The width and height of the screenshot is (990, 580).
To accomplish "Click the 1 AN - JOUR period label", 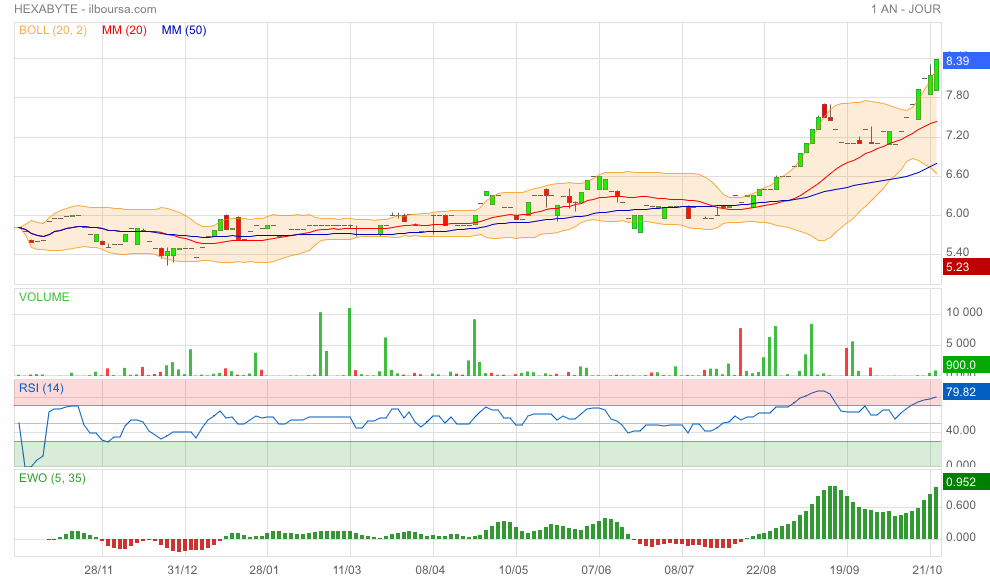I will (905, 9).
